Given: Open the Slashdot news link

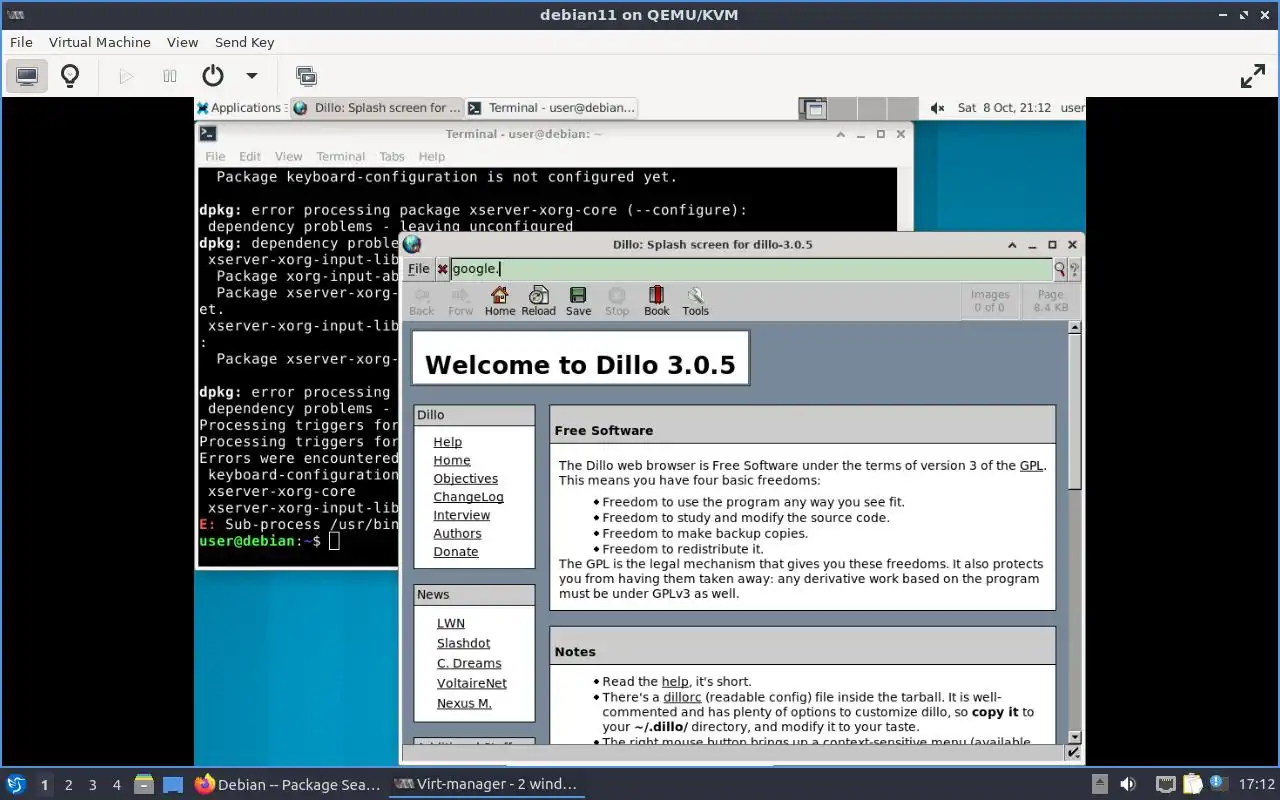Looking at the screenshot, I should click(x=463, y=643).
